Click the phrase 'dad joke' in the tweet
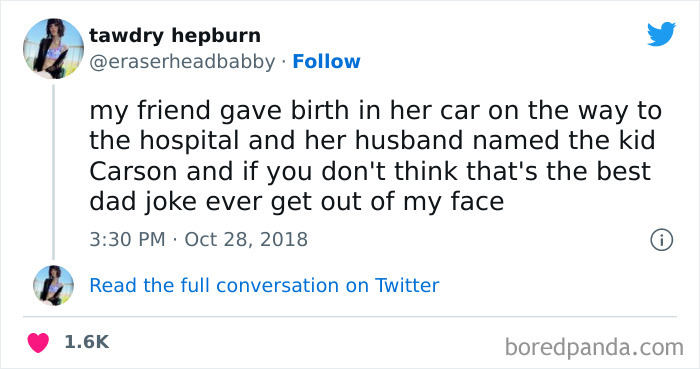The height and width of the screenshot is (369, 700). pyautogui.click(x=143, y=202)
